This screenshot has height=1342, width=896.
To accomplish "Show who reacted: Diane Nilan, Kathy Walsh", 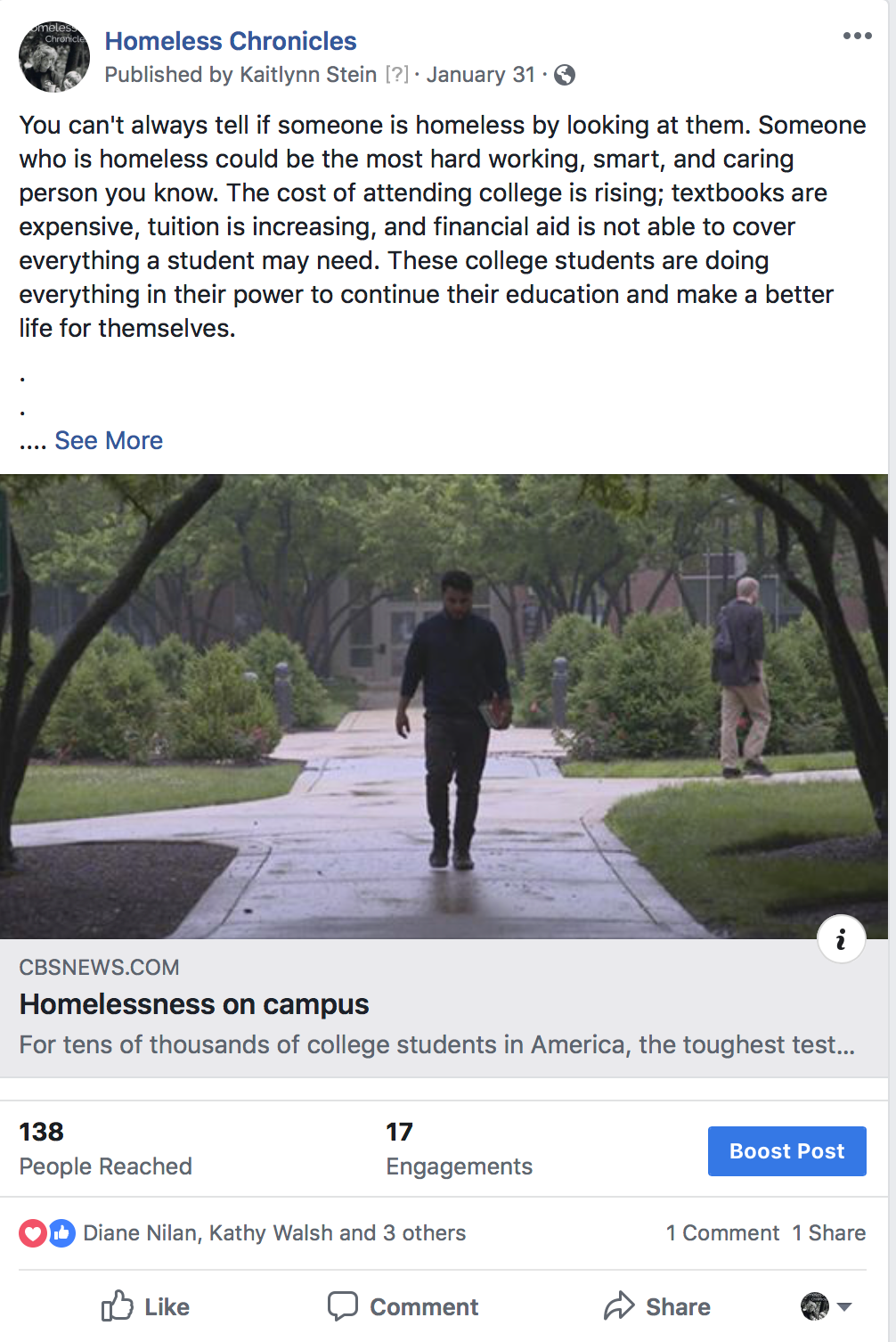I will pyautogui.click(x=274, y=1233).
